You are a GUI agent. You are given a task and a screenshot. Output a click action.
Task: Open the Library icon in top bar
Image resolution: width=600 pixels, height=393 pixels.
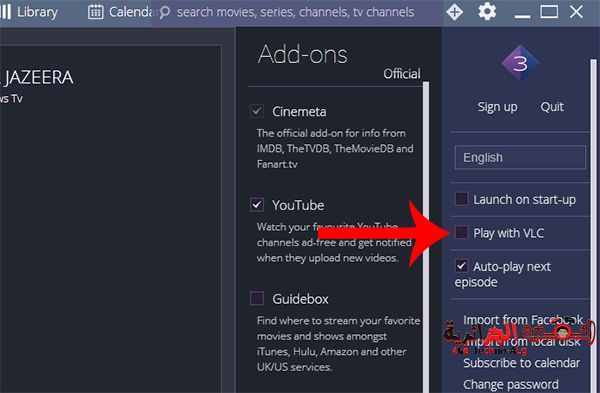(x=5, y=12)
